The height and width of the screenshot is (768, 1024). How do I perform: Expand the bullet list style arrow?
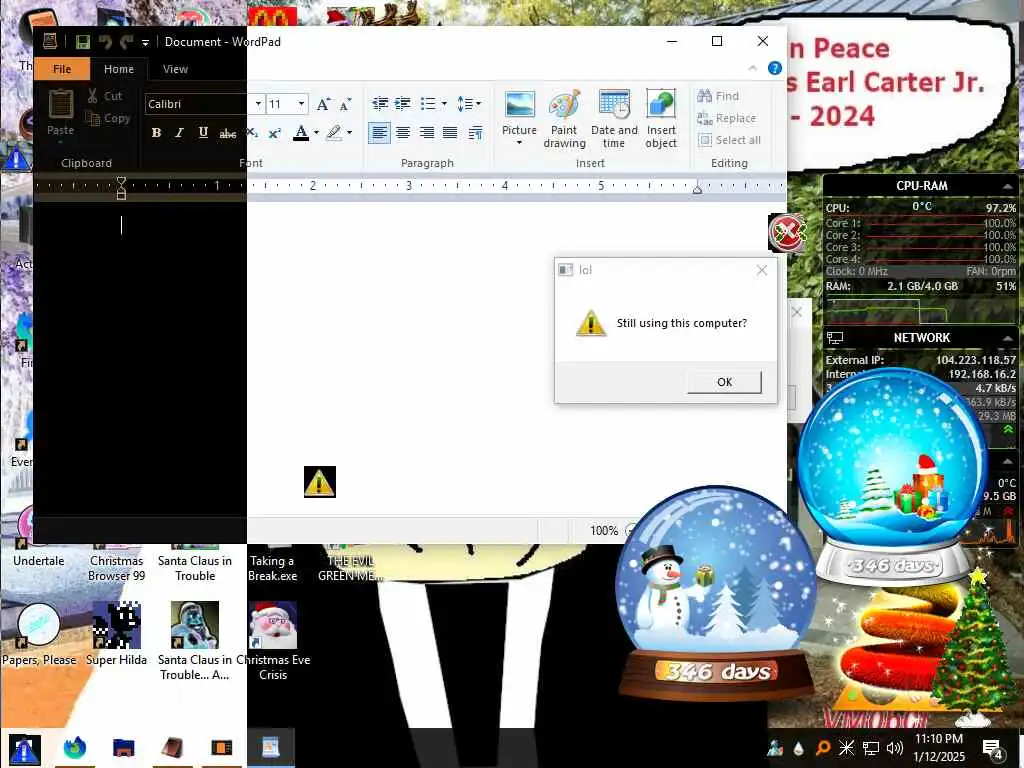(x=444, y=103)
